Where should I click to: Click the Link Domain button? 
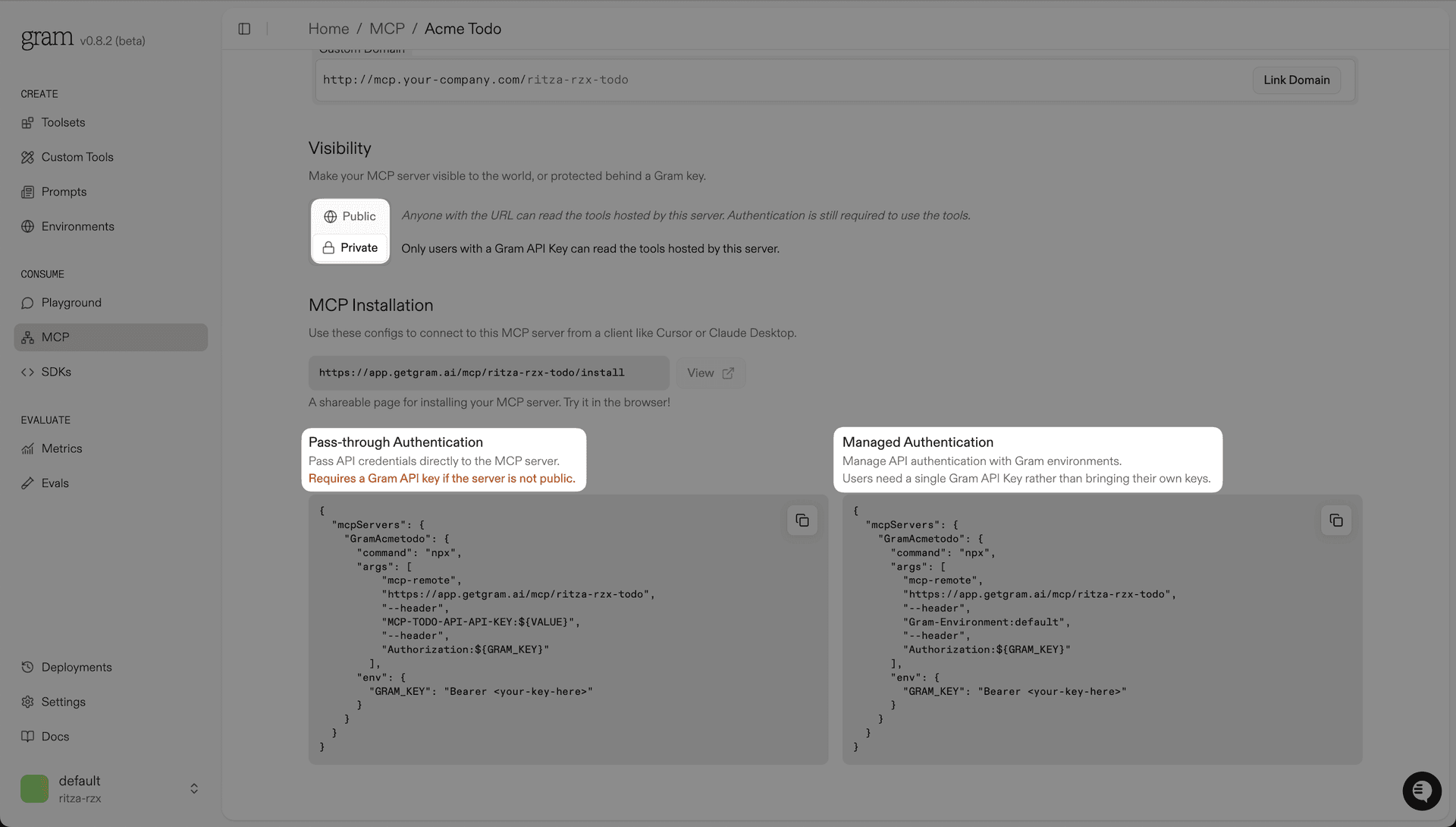point(1295,80)
